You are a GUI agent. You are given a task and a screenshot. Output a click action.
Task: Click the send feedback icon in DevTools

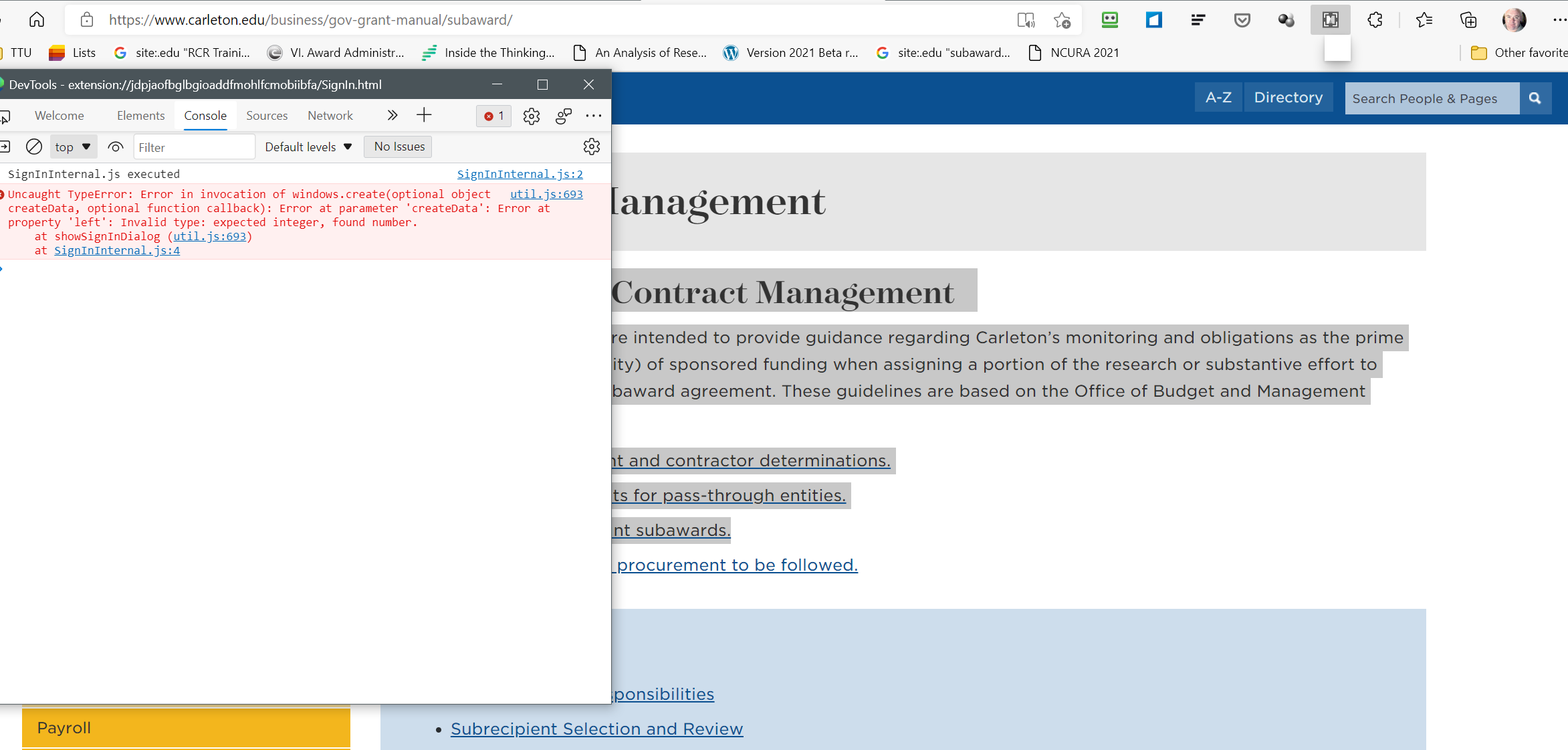(563, 116)
